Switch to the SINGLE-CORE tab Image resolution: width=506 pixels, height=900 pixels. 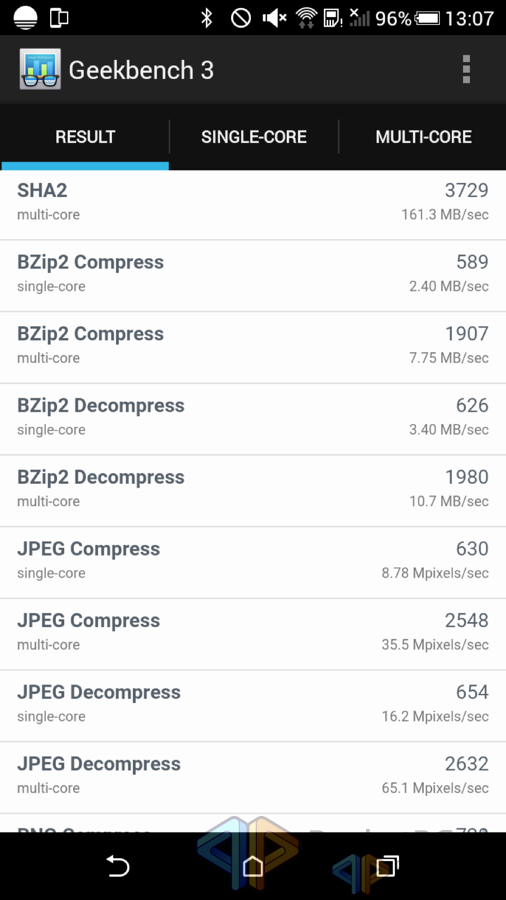click(254, 137)
